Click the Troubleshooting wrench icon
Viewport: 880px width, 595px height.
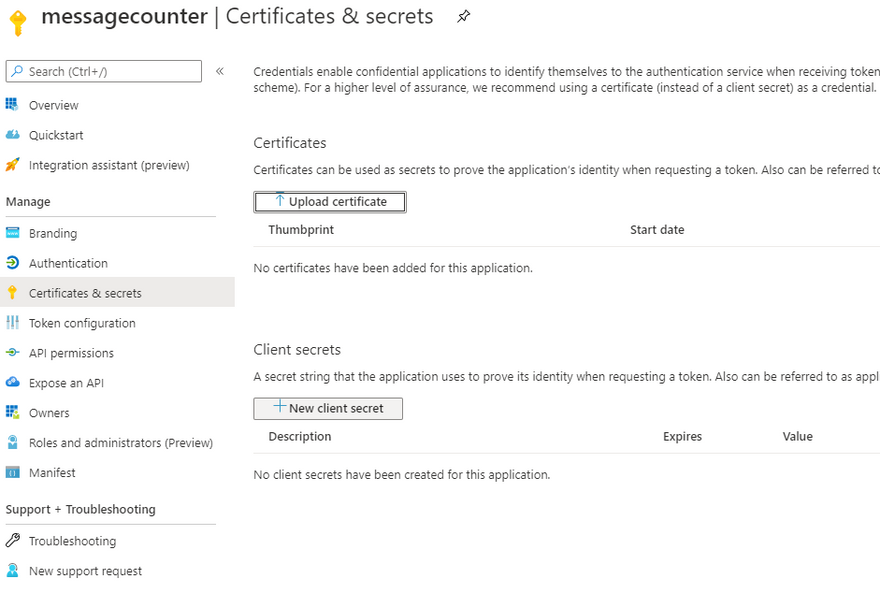click(12, 540)
